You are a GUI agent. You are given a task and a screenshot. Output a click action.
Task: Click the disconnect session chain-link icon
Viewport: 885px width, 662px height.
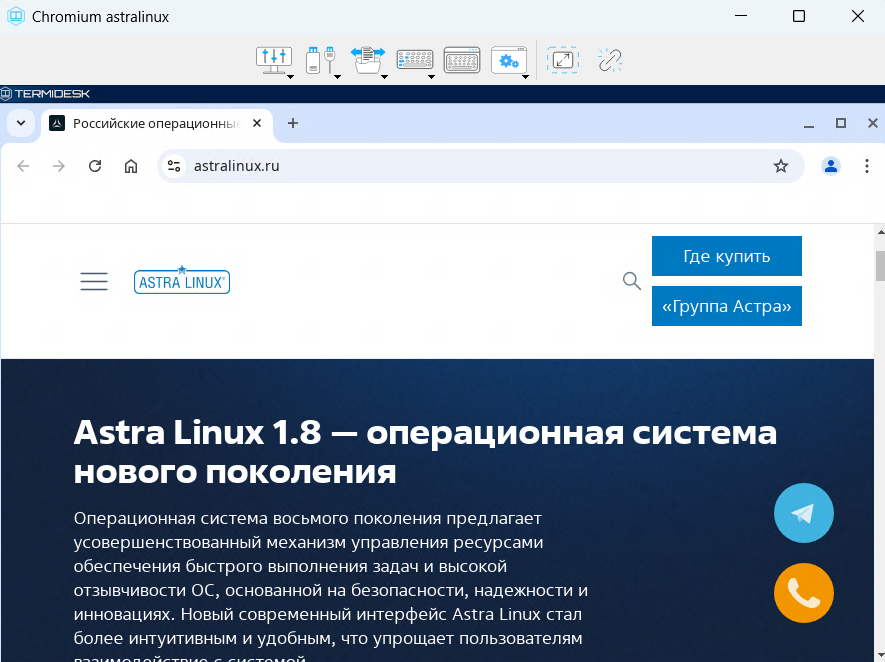coord(610,60)
